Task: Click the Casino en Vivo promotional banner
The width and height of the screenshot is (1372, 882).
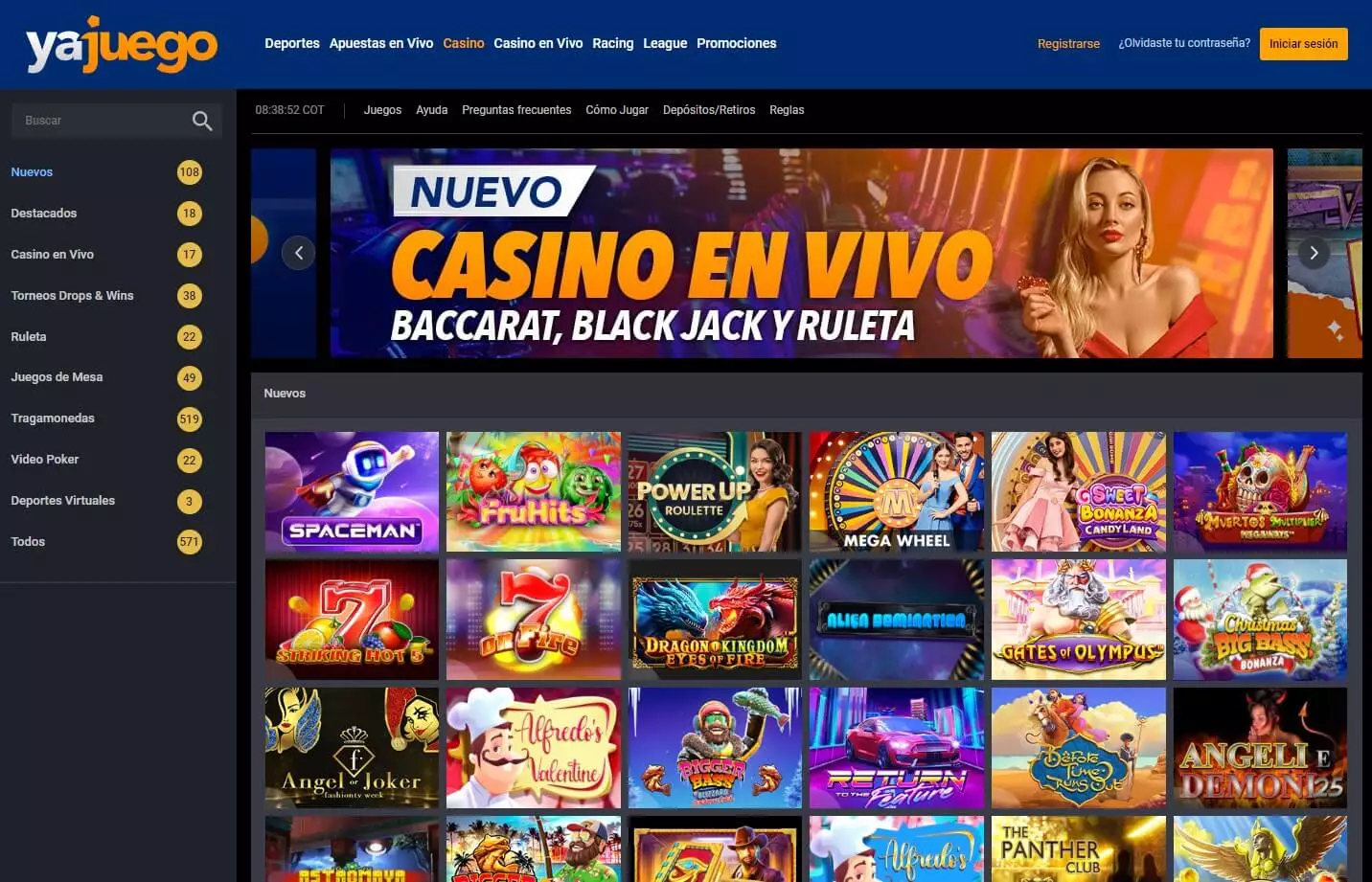Action: pos(802,253)
